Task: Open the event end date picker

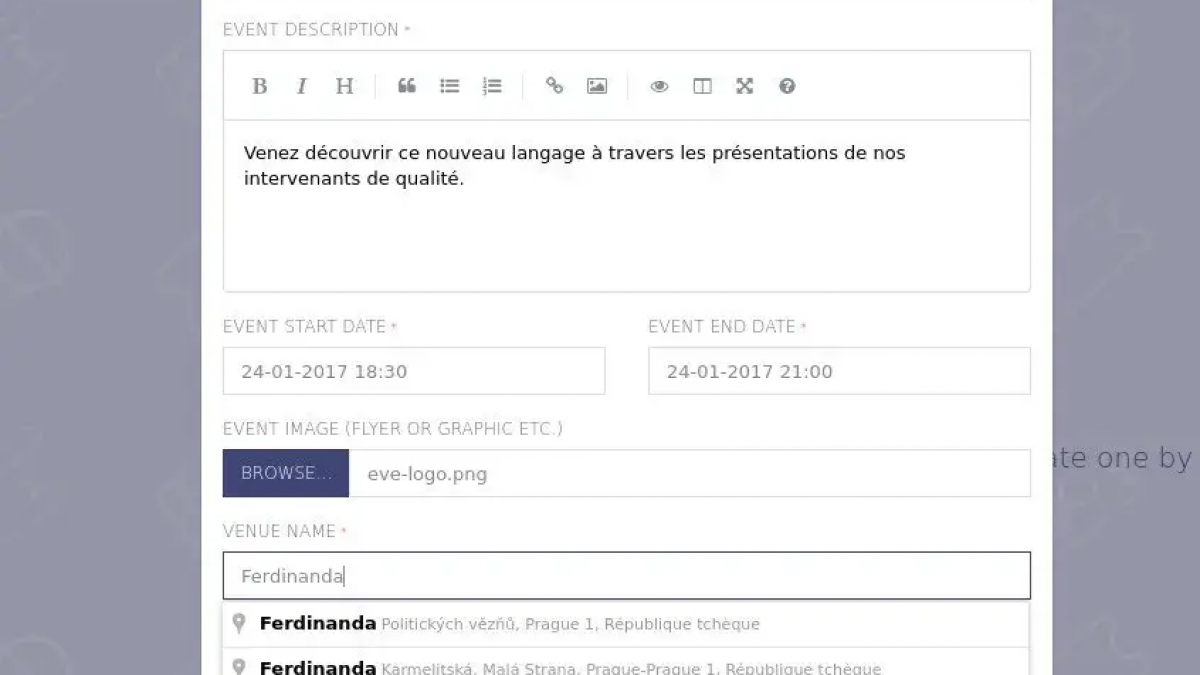Action: [x=839, y=371]
